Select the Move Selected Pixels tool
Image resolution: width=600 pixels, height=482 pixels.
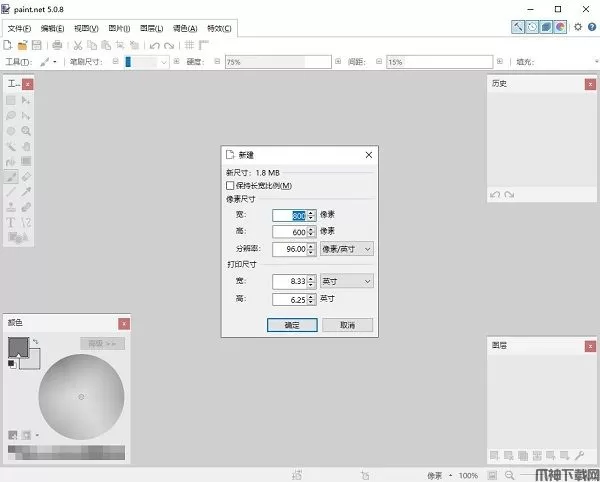(x=26, y=100)
